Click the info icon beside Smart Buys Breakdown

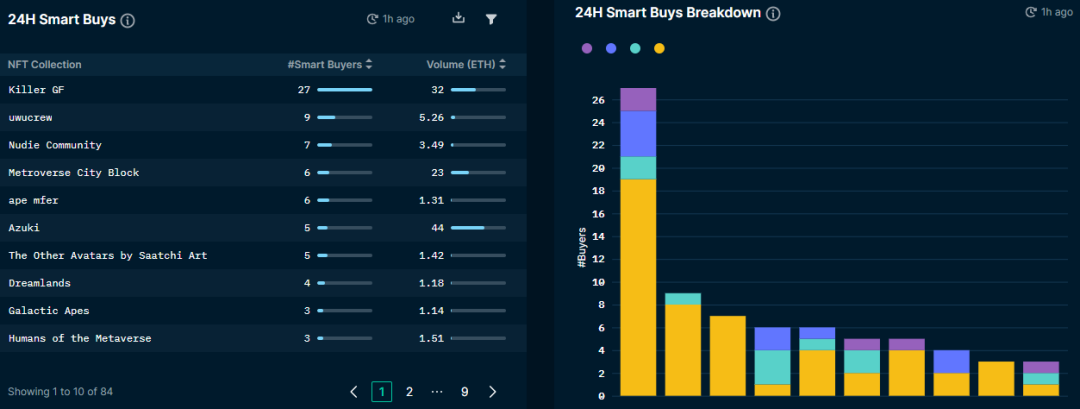(773, 14)
